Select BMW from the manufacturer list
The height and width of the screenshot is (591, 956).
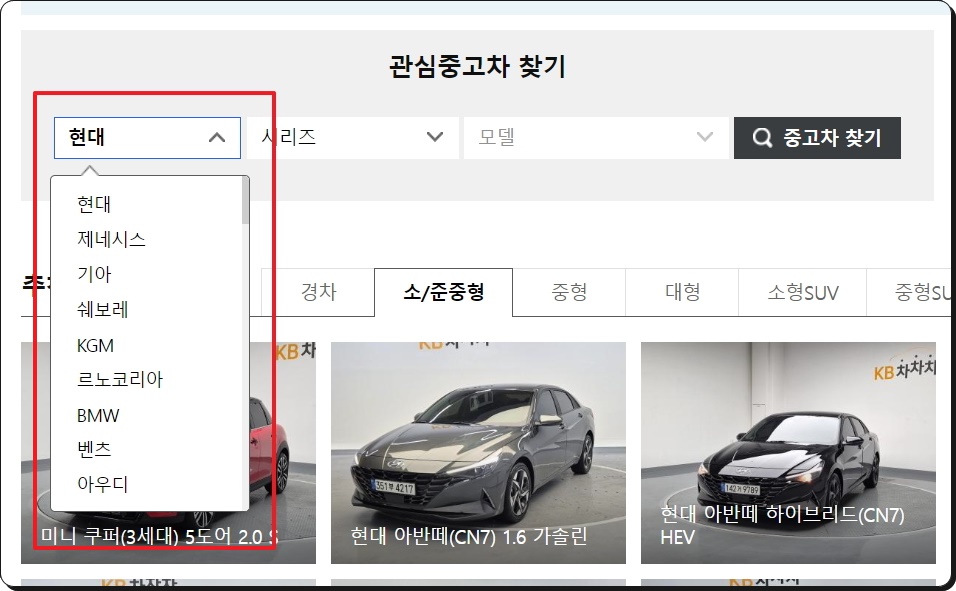pos(98,415)
